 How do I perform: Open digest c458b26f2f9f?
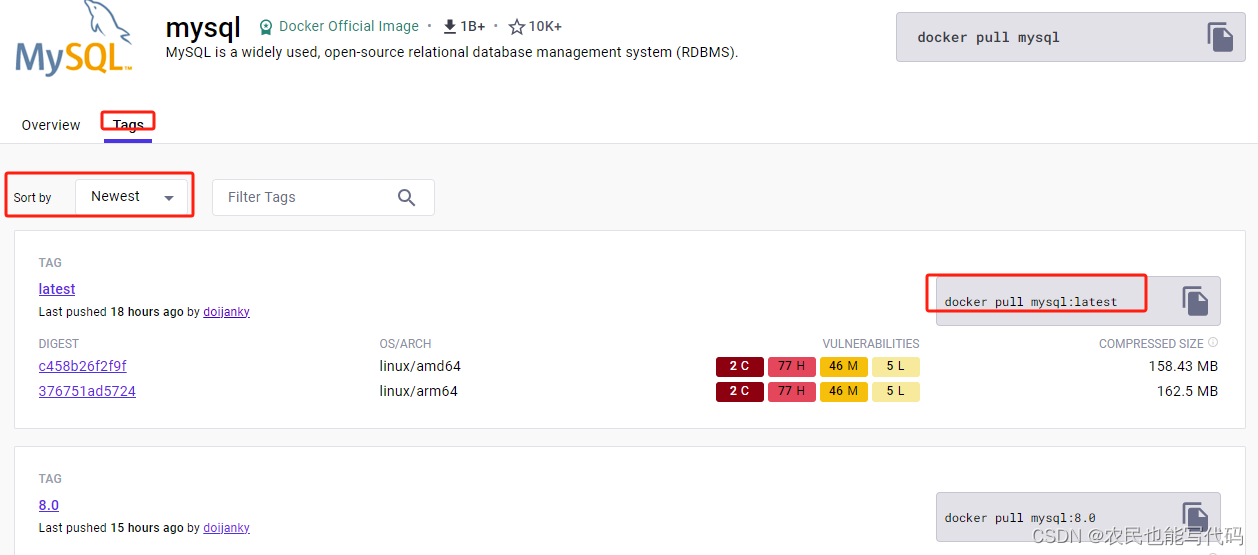click(83, 366)
